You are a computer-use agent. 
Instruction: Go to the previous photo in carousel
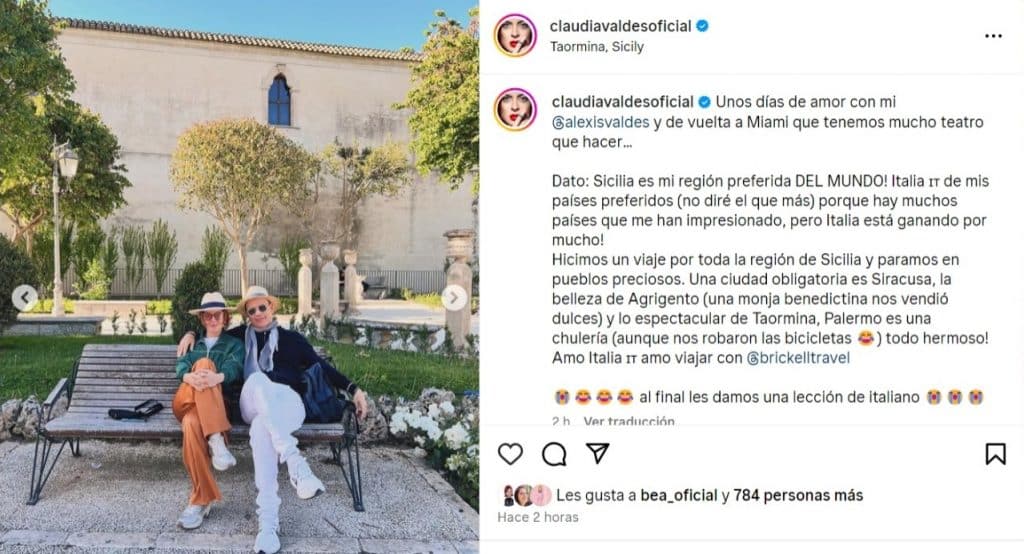click(x=25, y=298)
